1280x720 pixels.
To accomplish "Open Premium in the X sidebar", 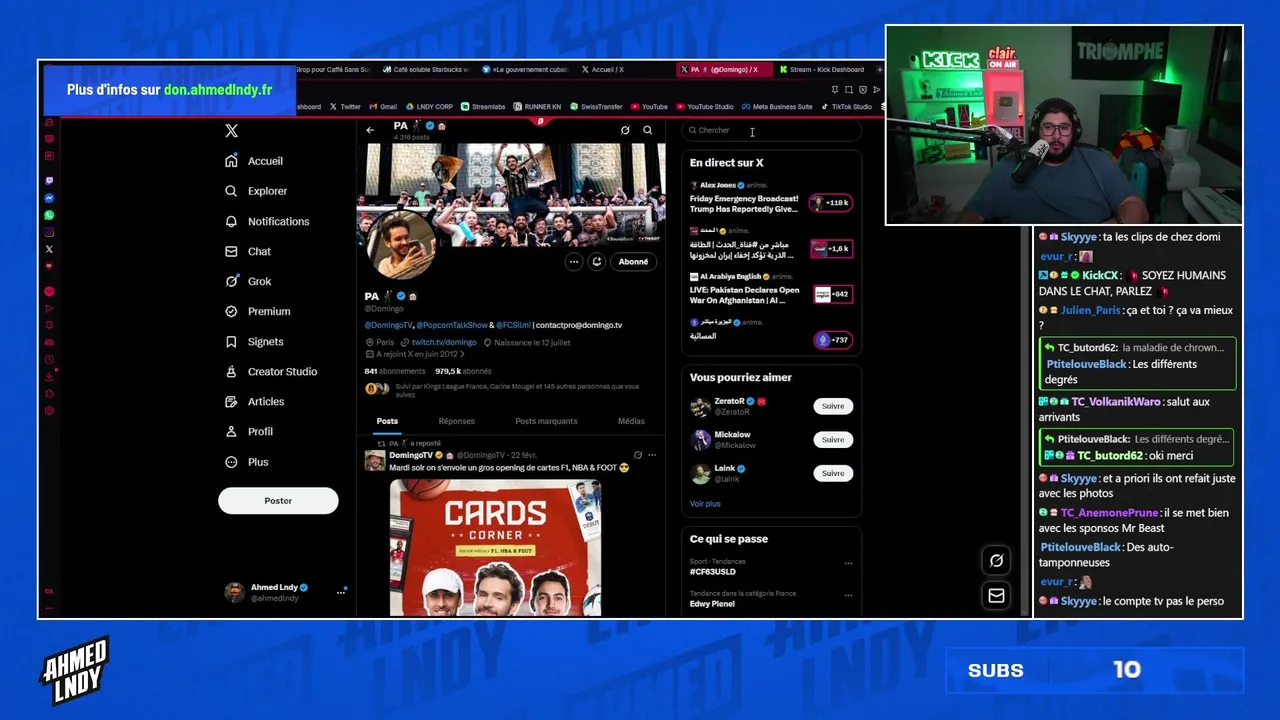I will (258, 311).
